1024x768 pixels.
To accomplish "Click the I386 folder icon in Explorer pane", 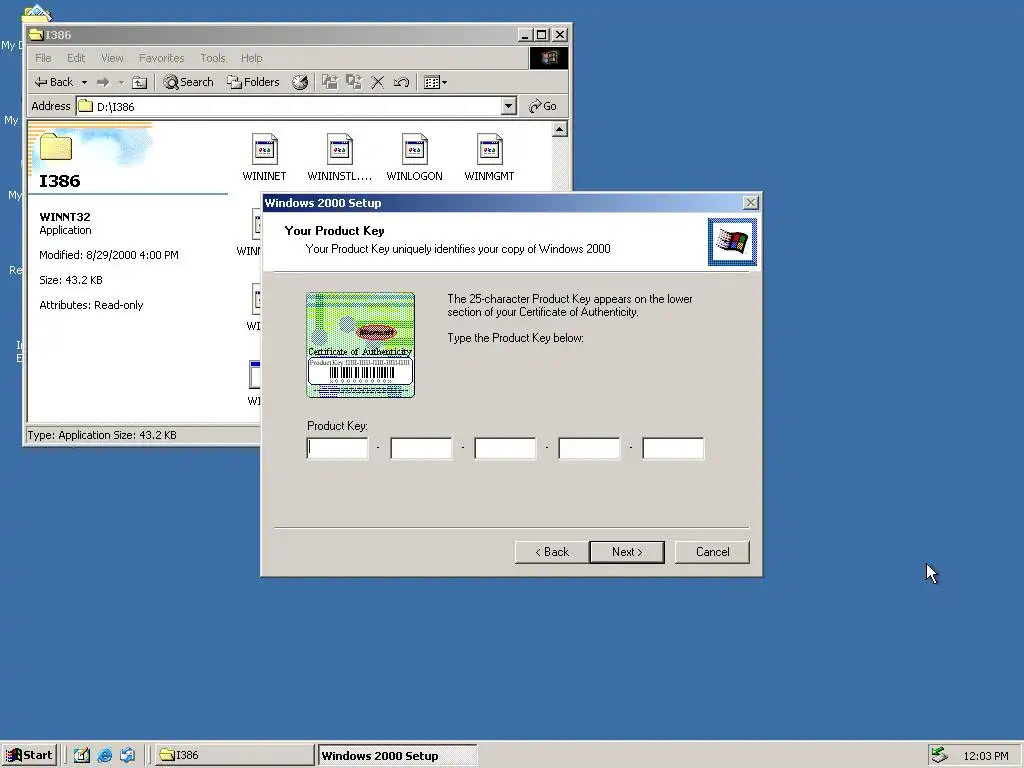I will (56, 146).
